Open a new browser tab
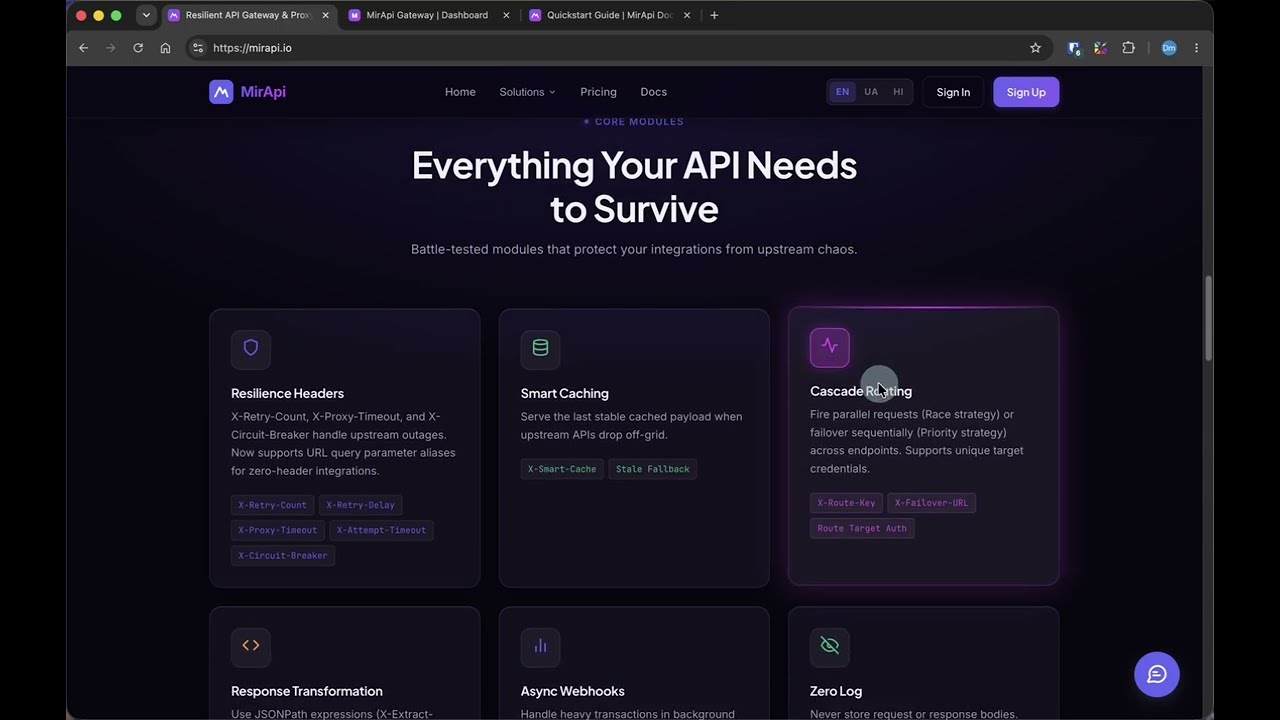 (714, 15)
